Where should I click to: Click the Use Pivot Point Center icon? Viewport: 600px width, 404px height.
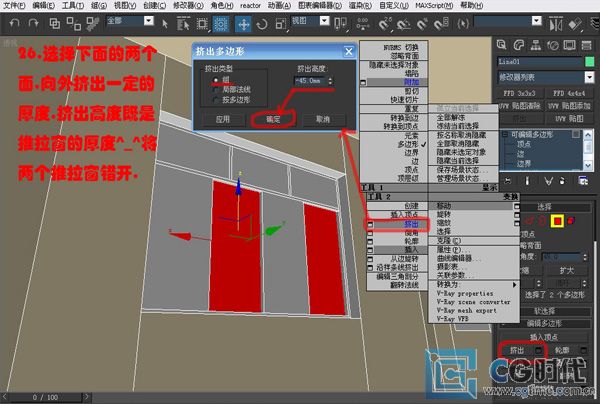[x=340, y=24]
